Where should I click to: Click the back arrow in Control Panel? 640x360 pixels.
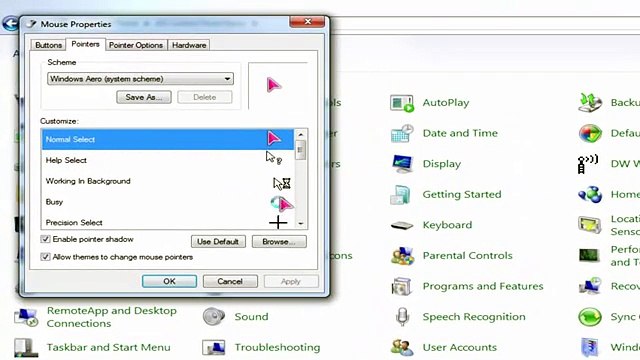click(x=10, y=23)
